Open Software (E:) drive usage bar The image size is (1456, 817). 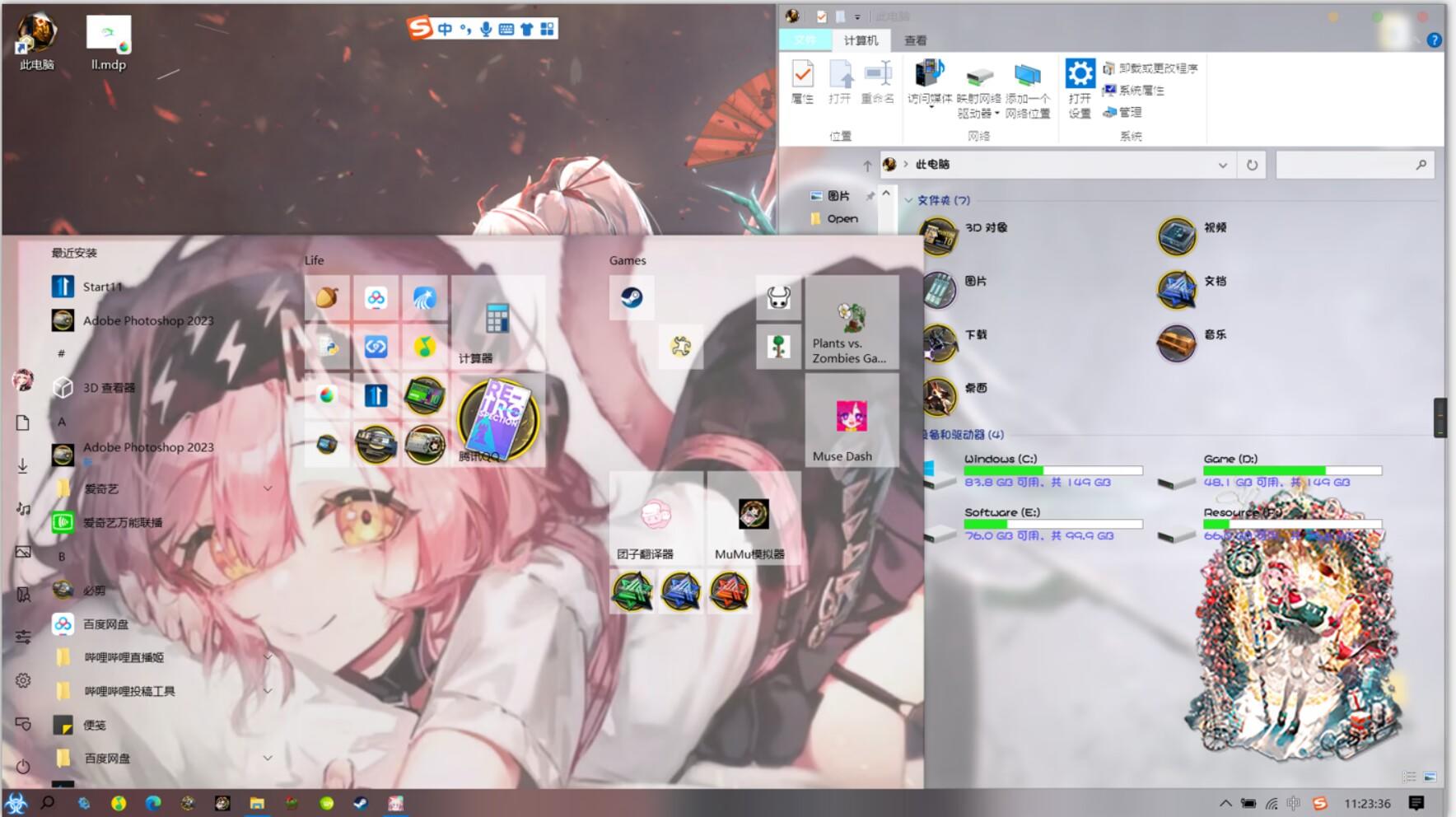pos(1053,524)
